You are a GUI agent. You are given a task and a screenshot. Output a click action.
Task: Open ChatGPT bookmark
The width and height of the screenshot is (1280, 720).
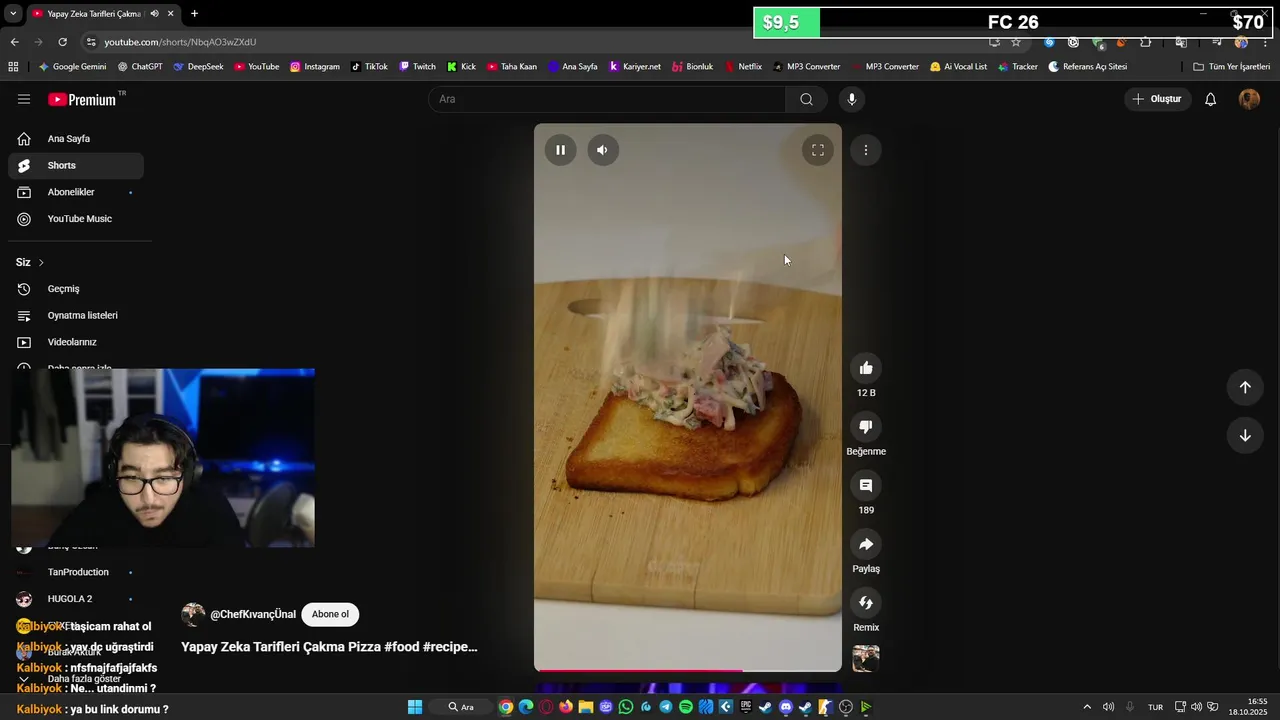click(x=140, y=67)
